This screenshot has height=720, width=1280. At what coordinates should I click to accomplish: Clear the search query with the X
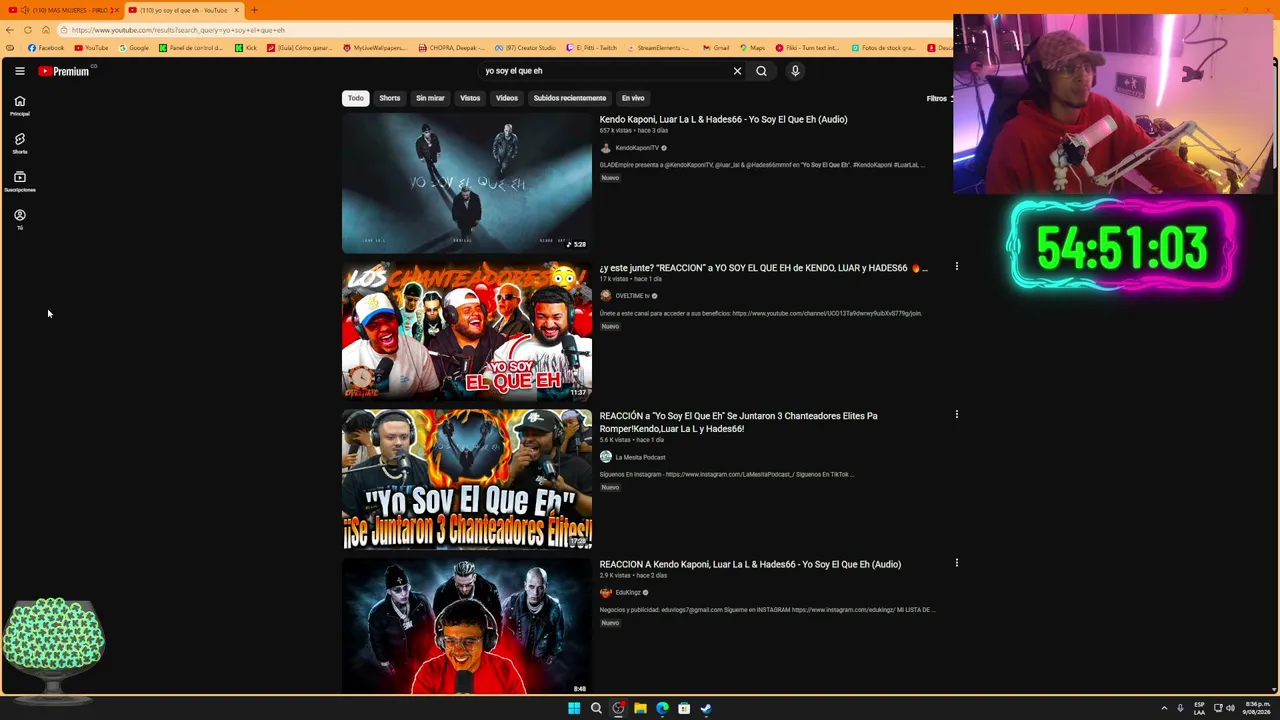click(x=737, y=71)
